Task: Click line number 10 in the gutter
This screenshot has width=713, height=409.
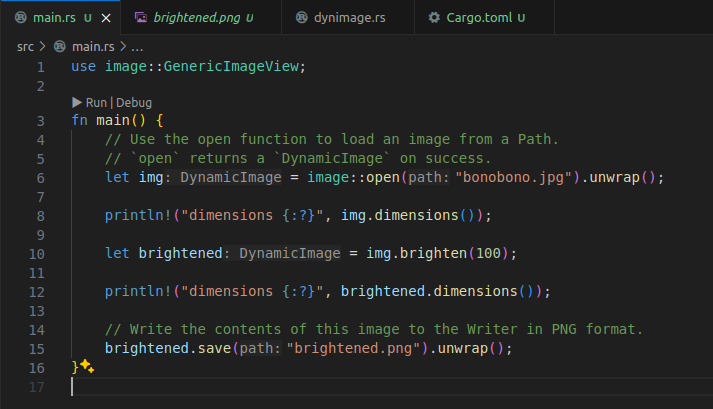Action: coord(38,253)
